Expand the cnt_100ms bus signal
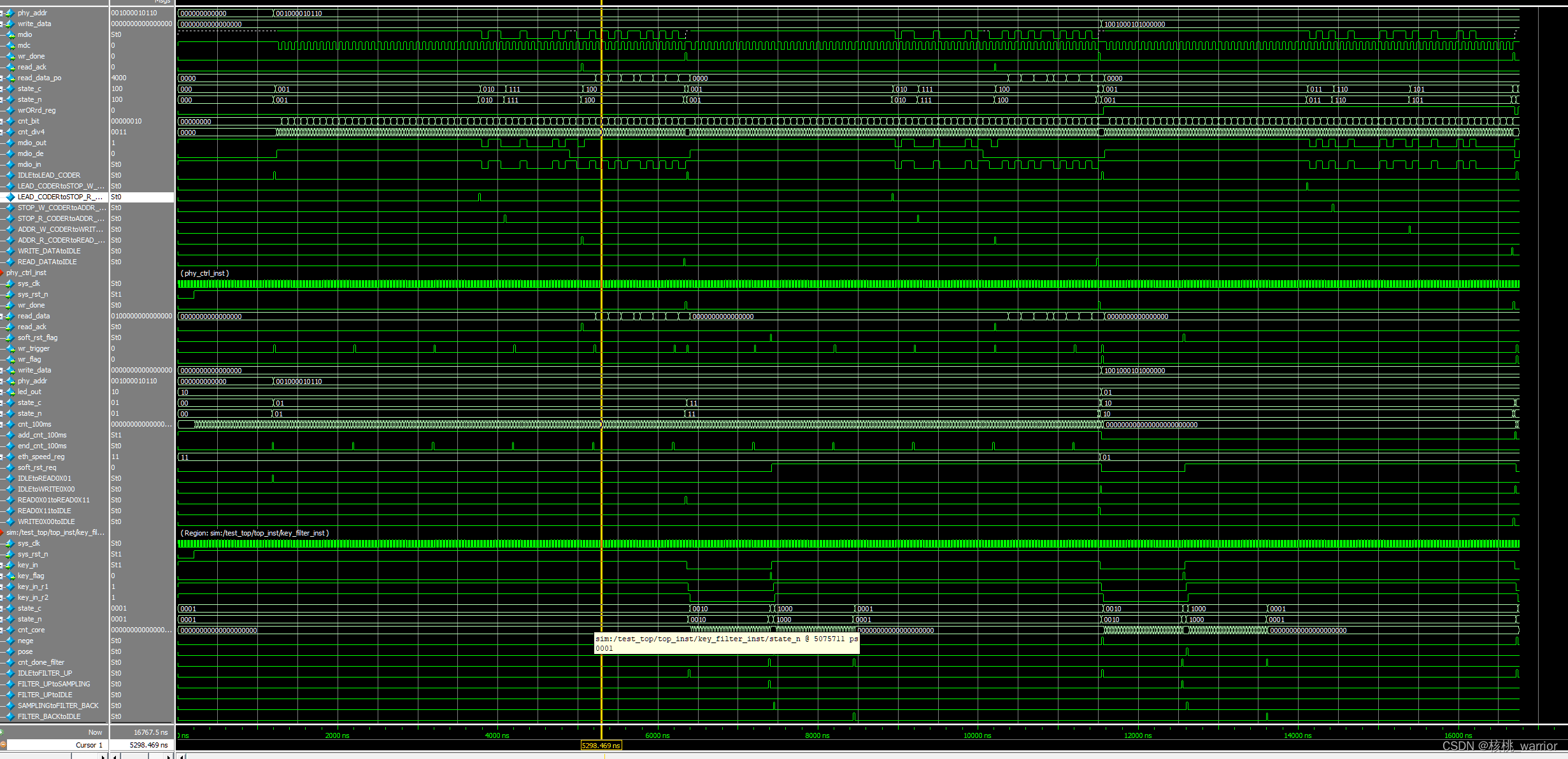Viewport: 1568px width, 759px height. point(2,424)
